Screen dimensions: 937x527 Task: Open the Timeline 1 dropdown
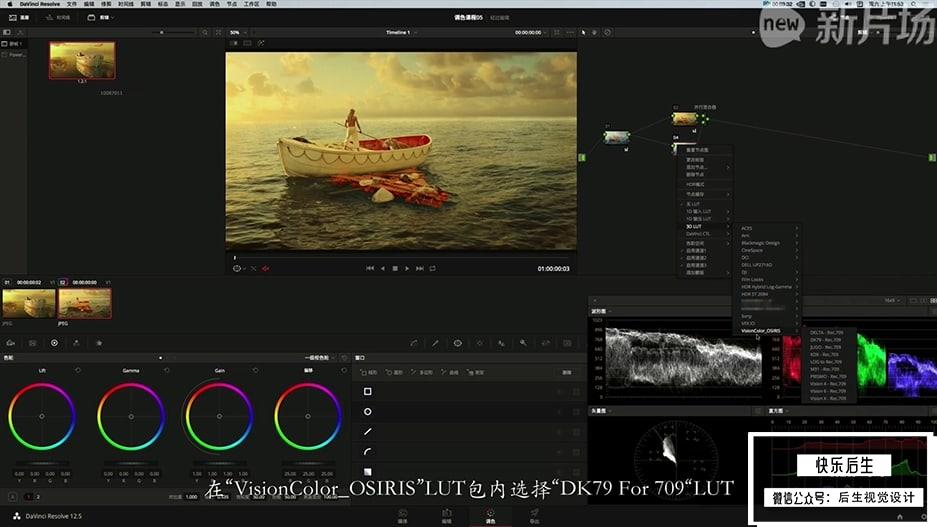401,32
